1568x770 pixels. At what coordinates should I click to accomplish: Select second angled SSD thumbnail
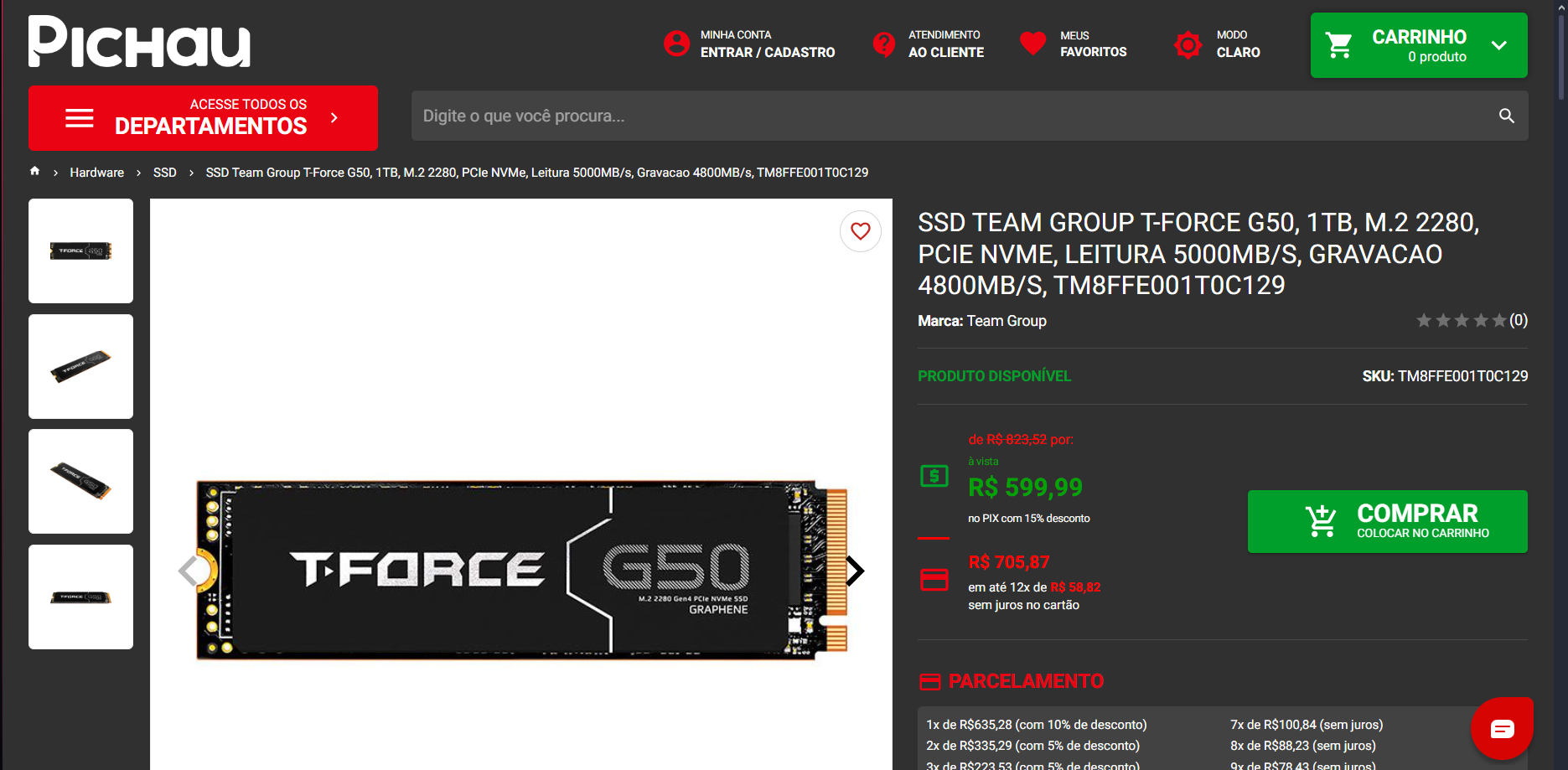[x=80, y=366]
